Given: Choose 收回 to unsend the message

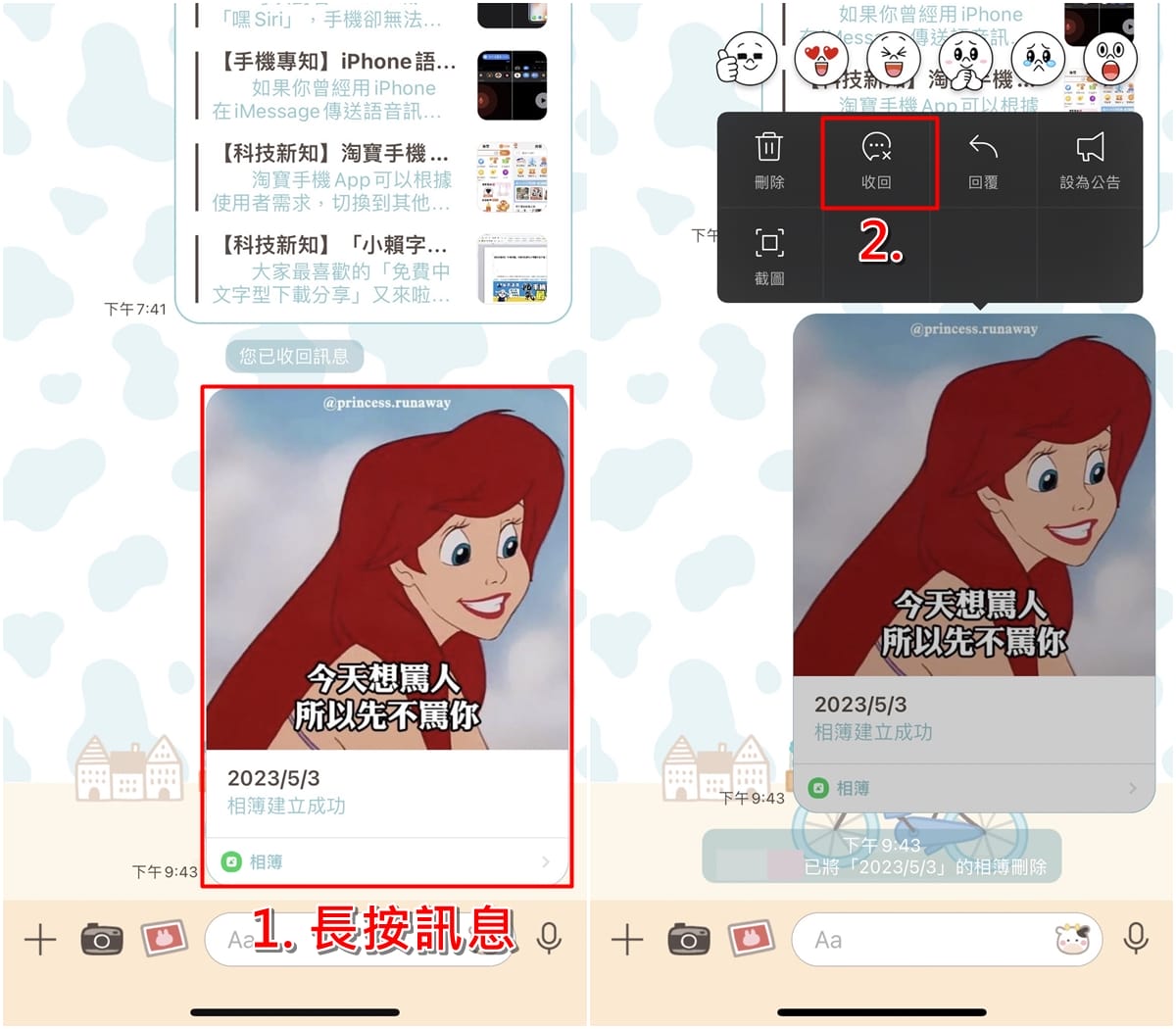Looking at the screenshot, I should click(877, 161).
